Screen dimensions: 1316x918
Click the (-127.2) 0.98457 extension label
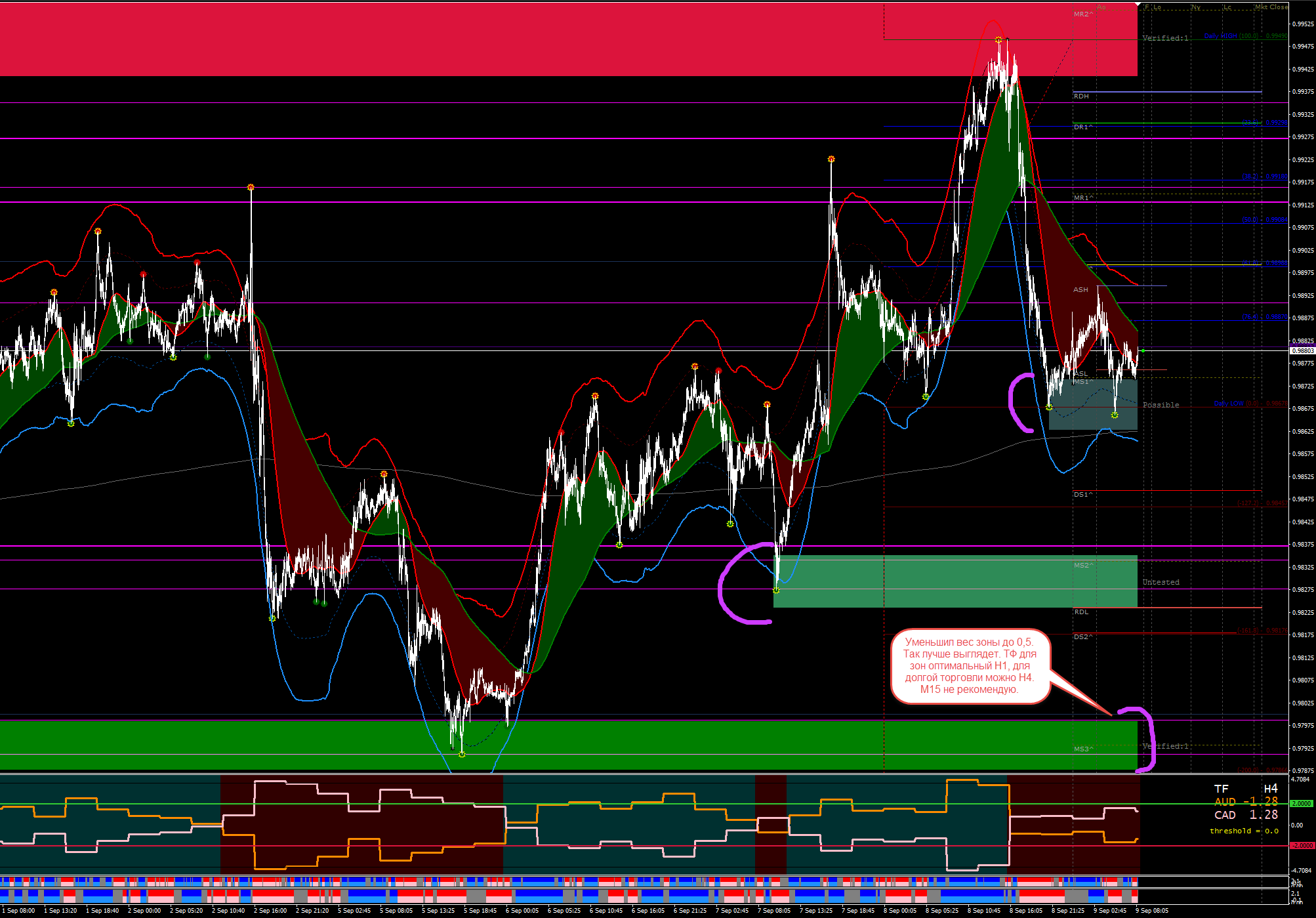click(1262, 503)
